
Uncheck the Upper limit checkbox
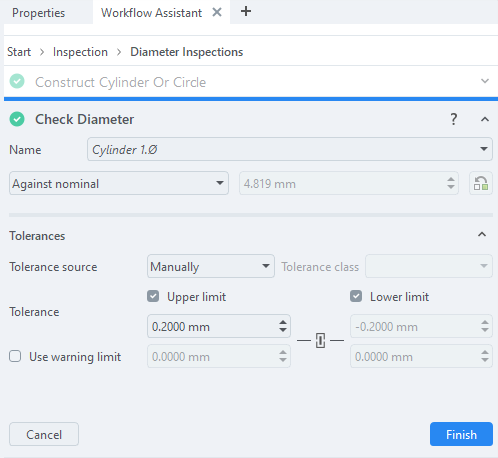(153, 296)
